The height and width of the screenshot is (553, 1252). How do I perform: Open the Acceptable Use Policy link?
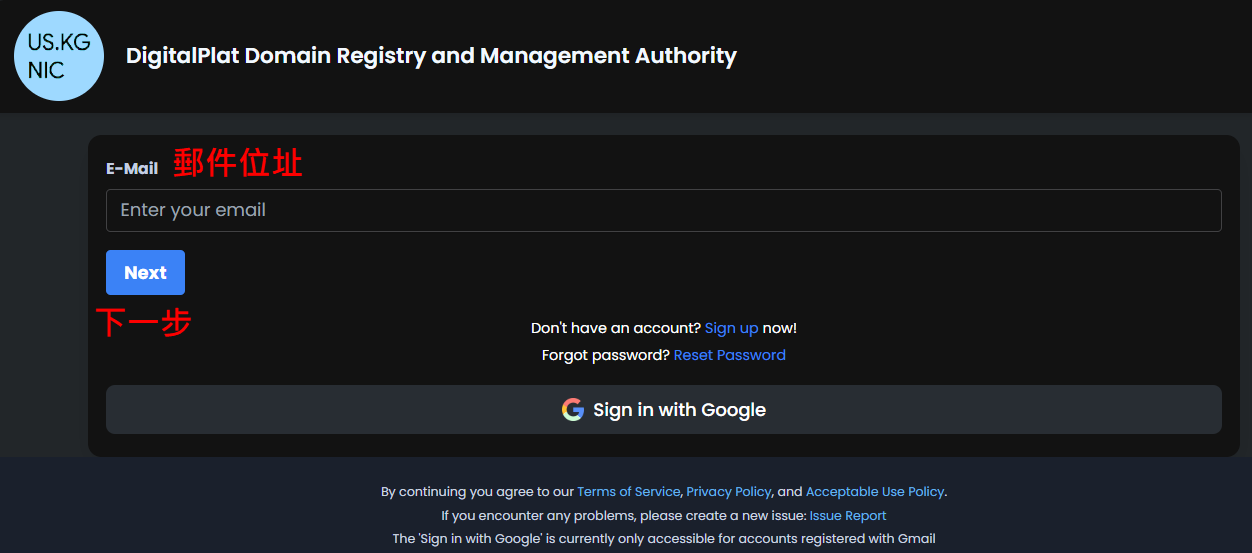coord(874,491)
